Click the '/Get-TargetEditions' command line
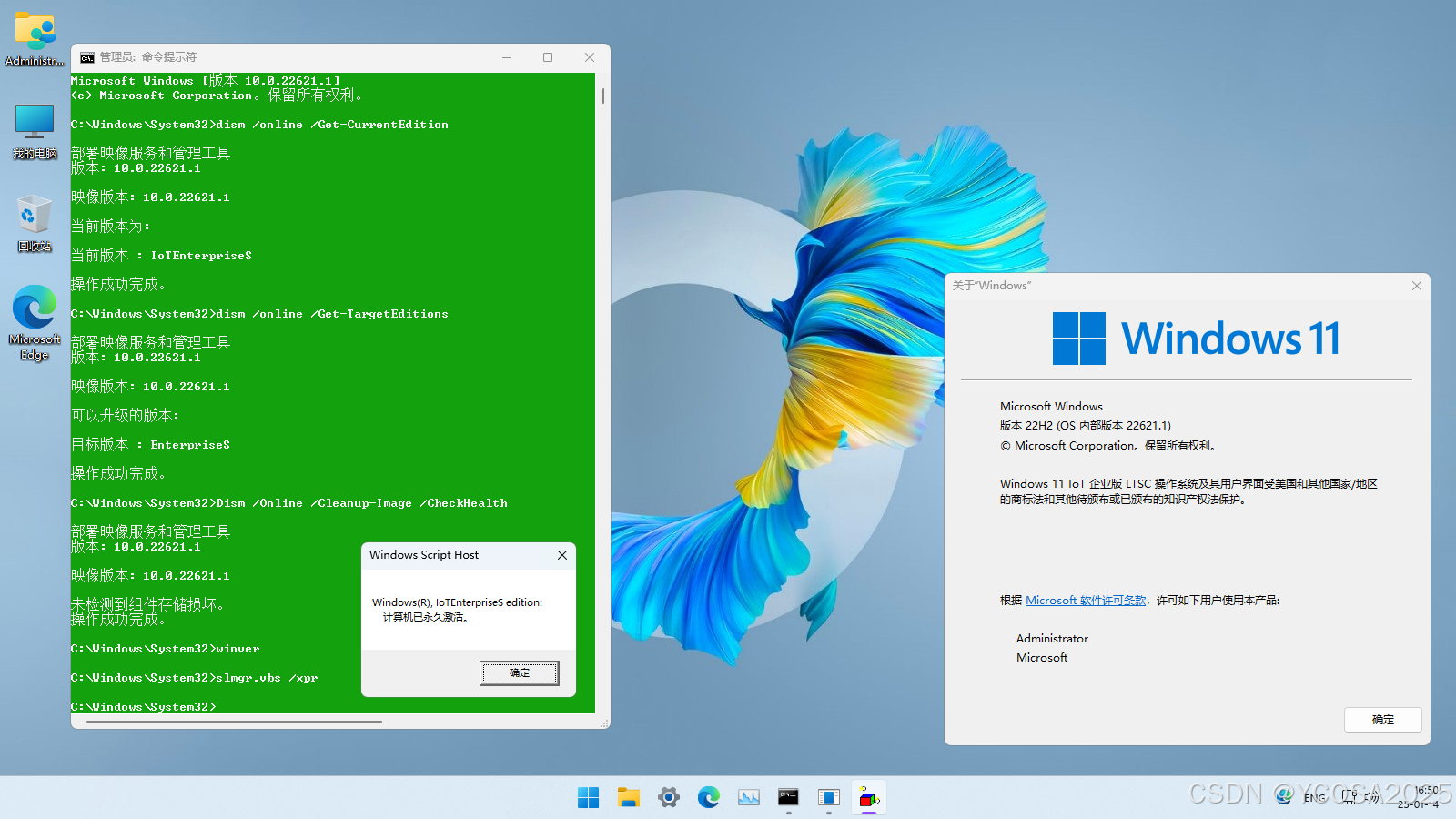Viewport: 1456px width, 819px height. (259, 314)
